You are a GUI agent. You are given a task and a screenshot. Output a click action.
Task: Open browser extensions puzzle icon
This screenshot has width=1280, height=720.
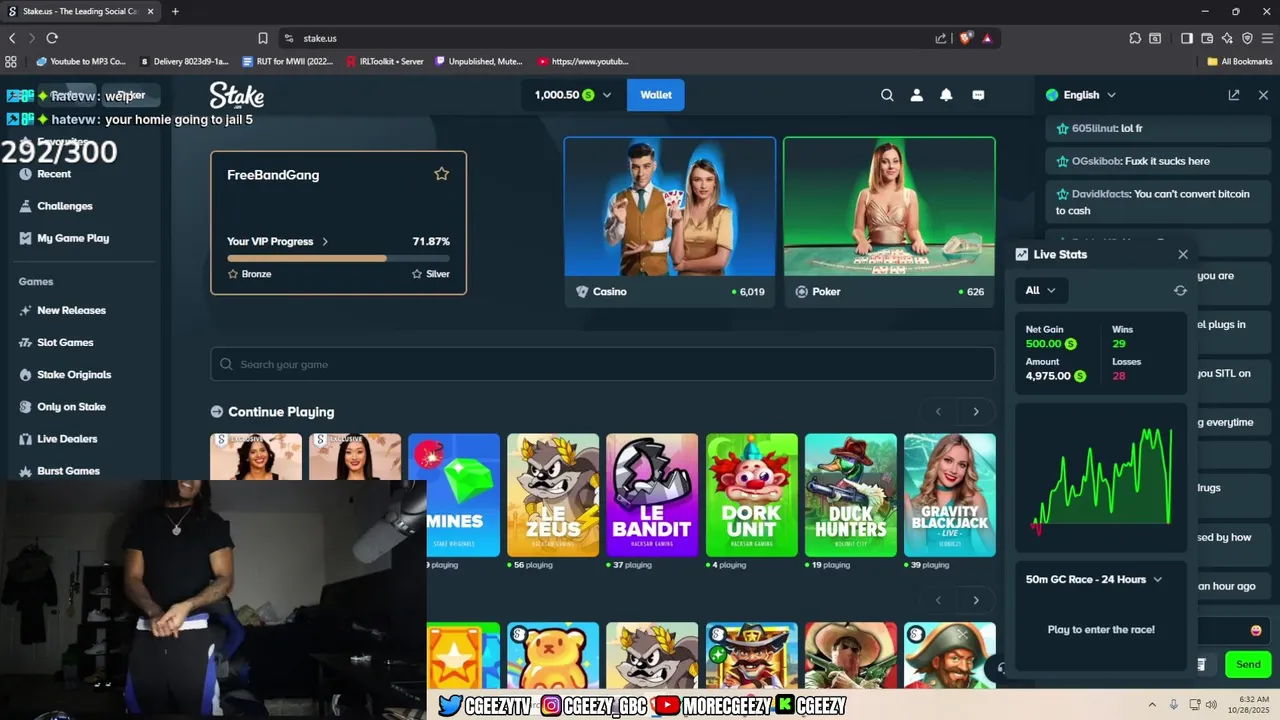1135,38
